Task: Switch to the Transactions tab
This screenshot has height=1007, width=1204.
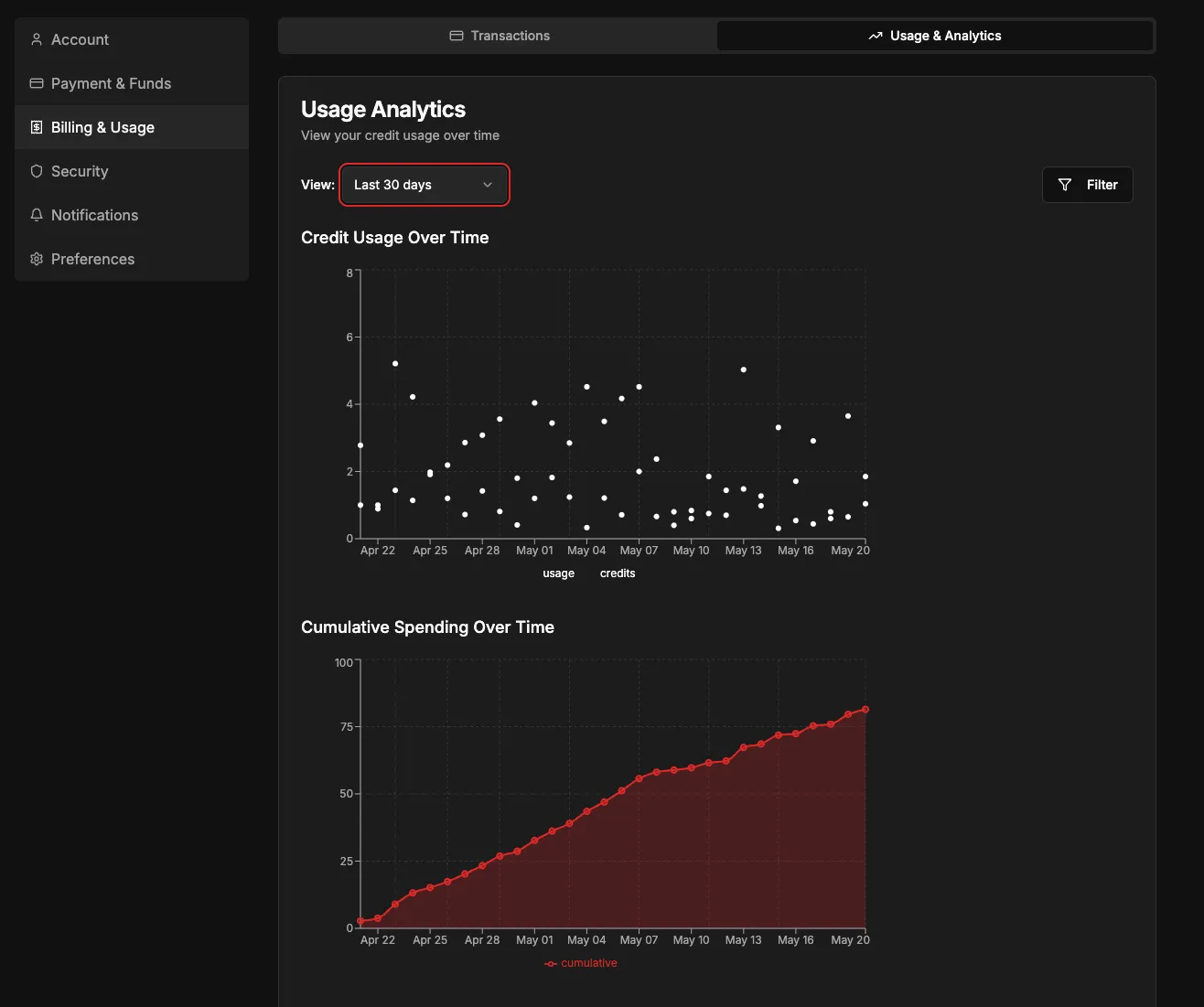Action: 500,36
